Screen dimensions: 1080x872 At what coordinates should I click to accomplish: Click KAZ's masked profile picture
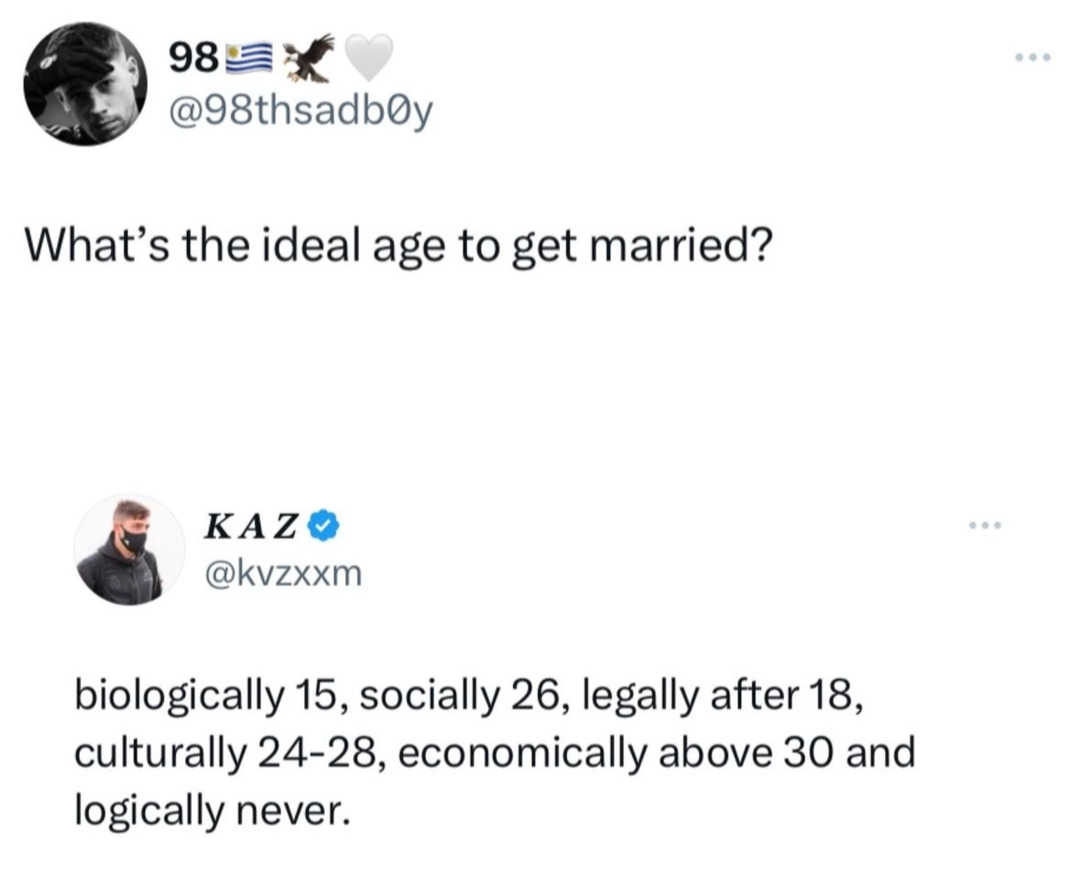tap(131, 549)
